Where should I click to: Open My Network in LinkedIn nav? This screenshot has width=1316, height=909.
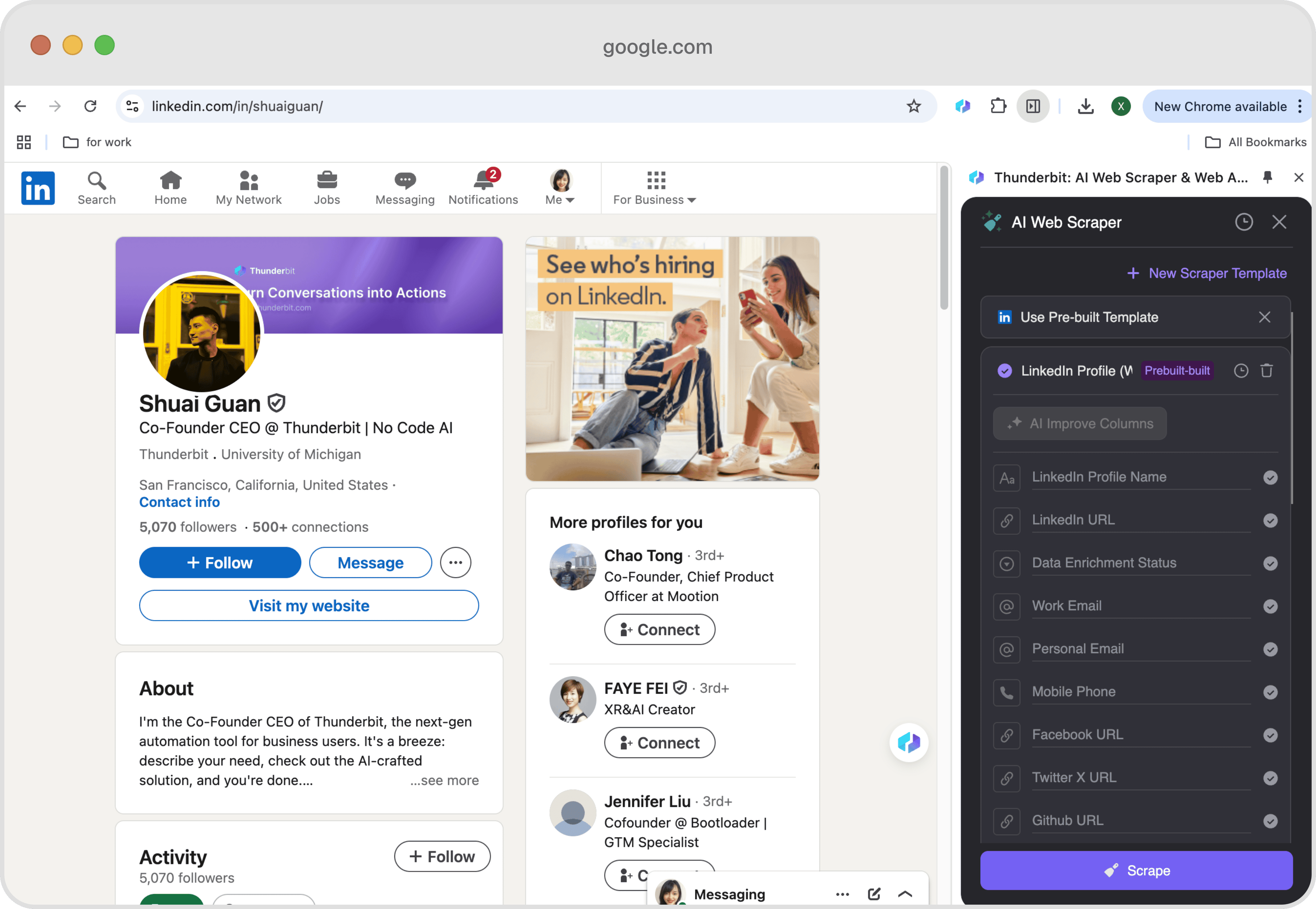pyautogui.click(x=248, y=188)
